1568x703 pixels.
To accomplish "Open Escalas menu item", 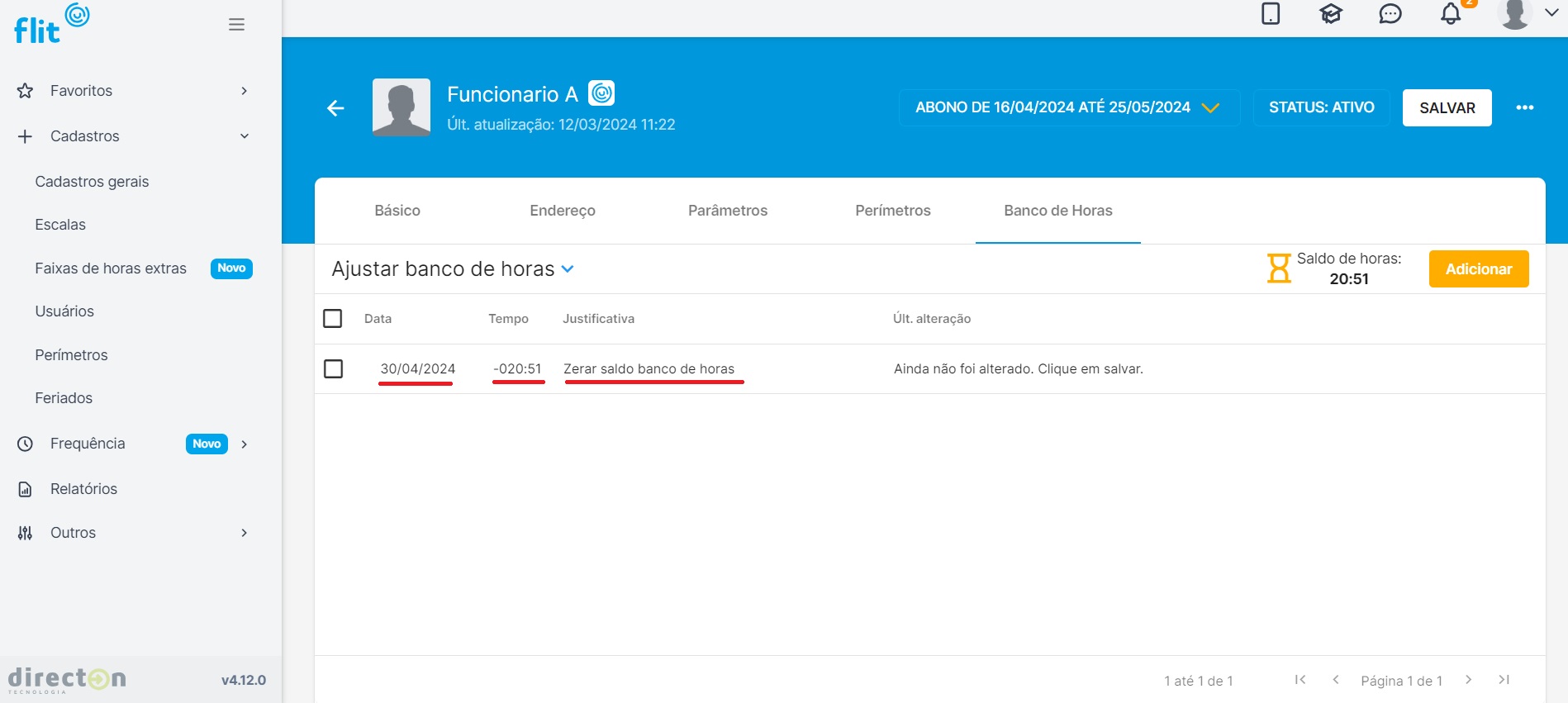I will (x=60, y=225).
